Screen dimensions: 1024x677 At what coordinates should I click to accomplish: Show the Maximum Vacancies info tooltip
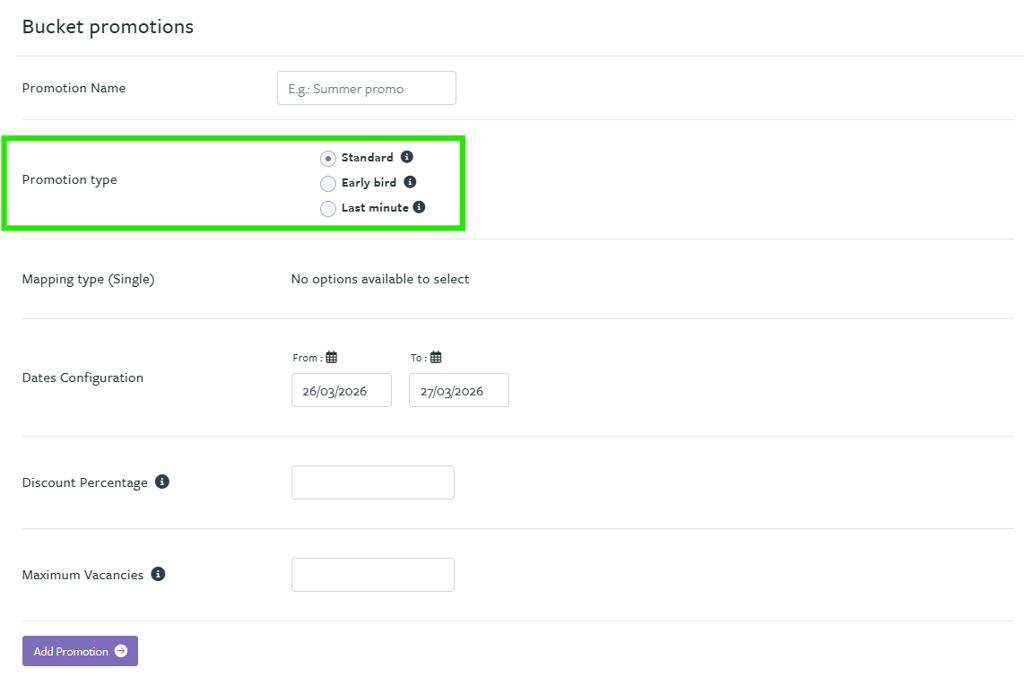pyautogui.click(x=158, y=574)
